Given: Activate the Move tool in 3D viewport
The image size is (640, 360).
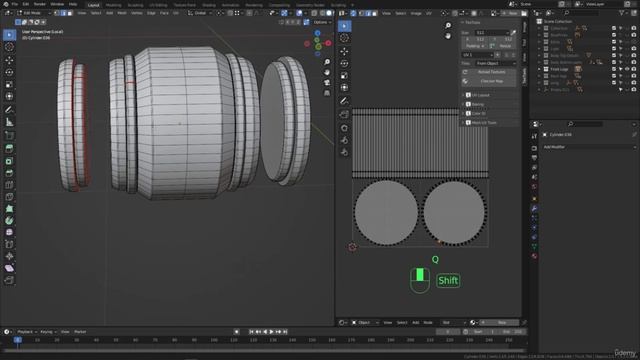Looking at the screenshot, I should click(9, 60).
